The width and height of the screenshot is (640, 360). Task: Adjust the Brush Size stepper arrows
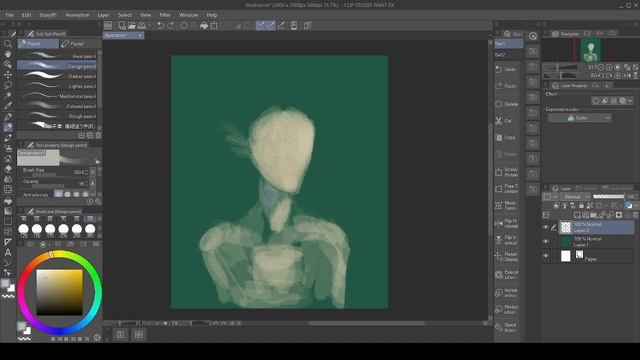87,172
